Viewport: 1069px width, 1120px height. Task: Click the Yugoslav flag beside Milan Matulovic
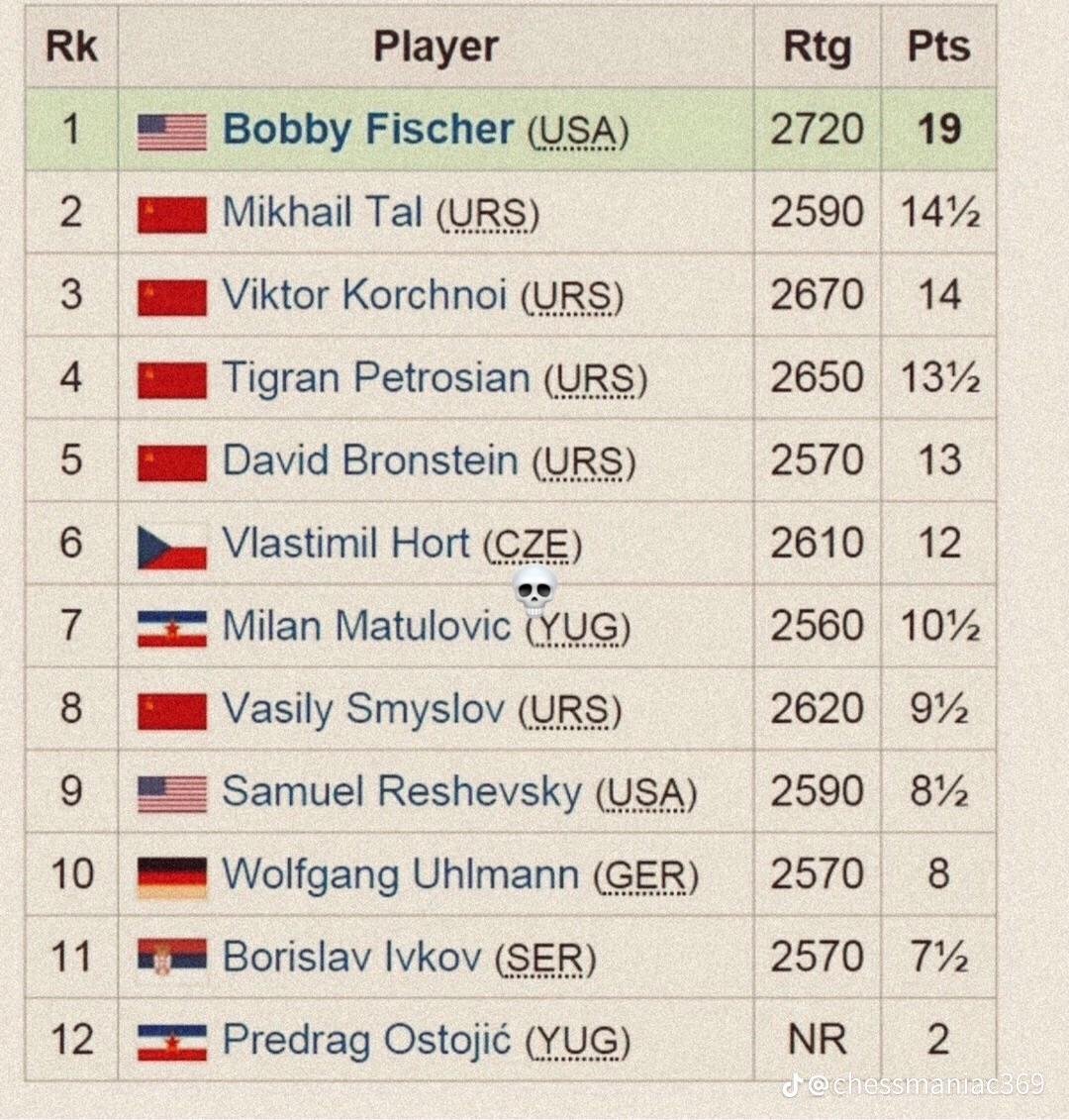(172, 629)
